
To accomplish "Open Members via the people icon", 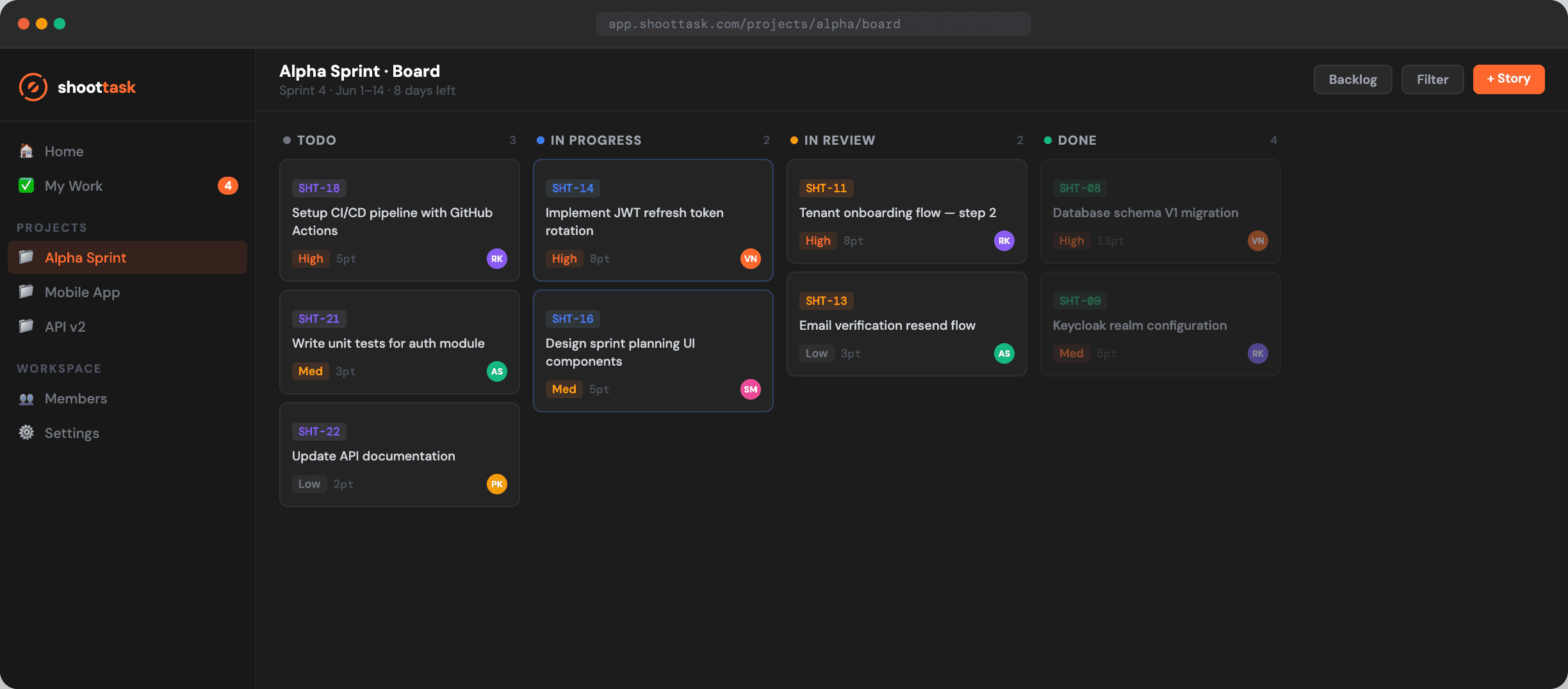I will click(x=26, y=398).
